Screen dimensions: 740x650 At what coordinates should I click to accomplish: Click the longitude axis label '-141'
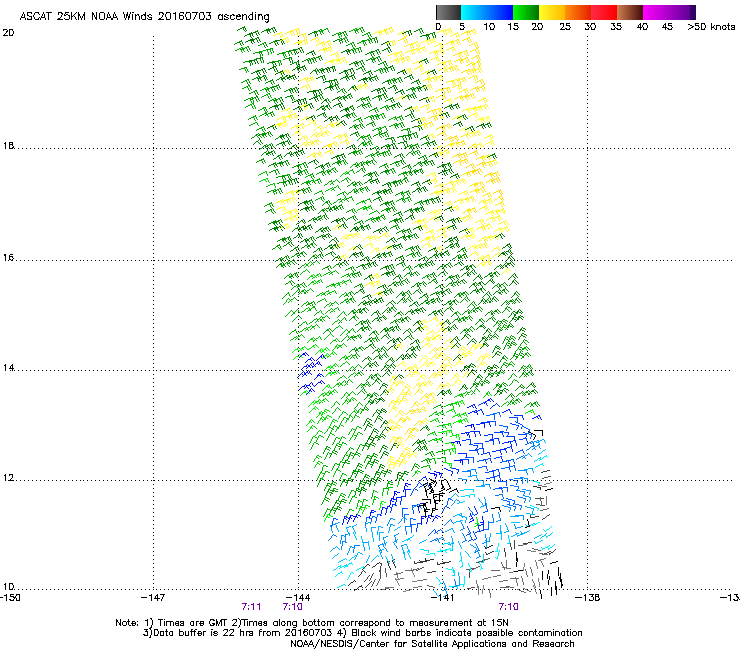[443, 598]
